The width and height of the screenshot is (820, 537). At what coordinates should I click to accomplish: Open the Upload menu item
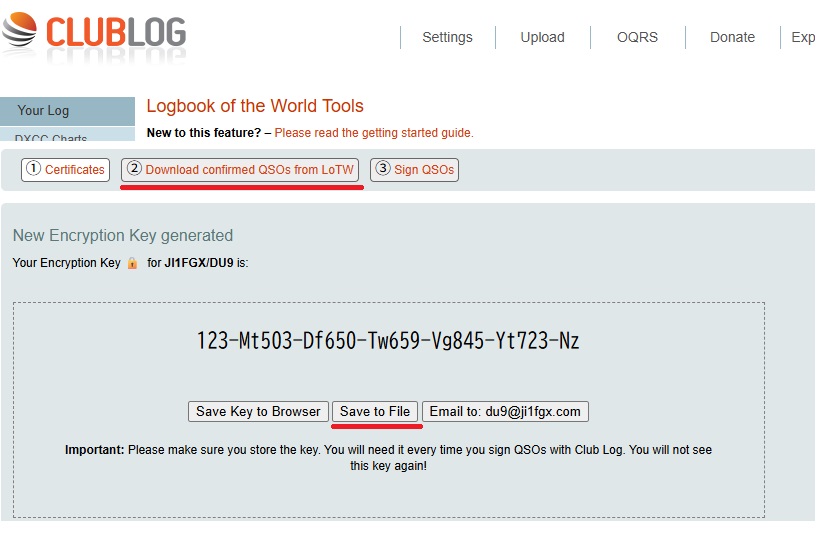542,37
